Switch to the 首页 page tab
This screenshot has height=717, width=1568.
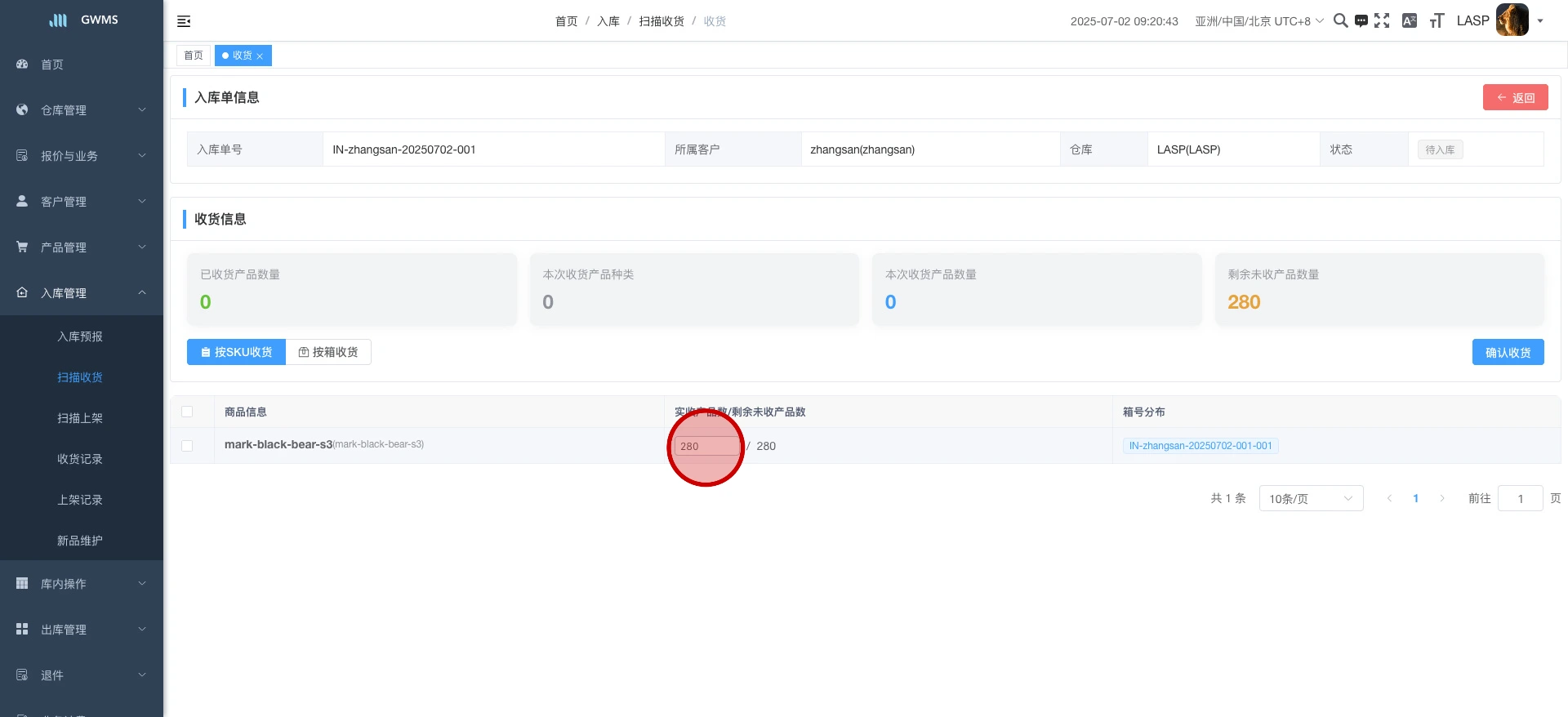point(194,56)
